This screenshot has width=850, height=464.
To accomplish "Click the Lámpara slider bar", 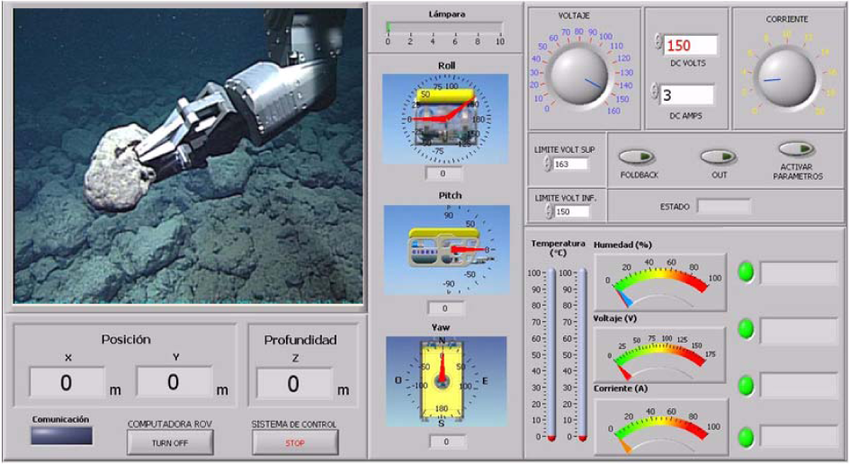I will [445, 27].
